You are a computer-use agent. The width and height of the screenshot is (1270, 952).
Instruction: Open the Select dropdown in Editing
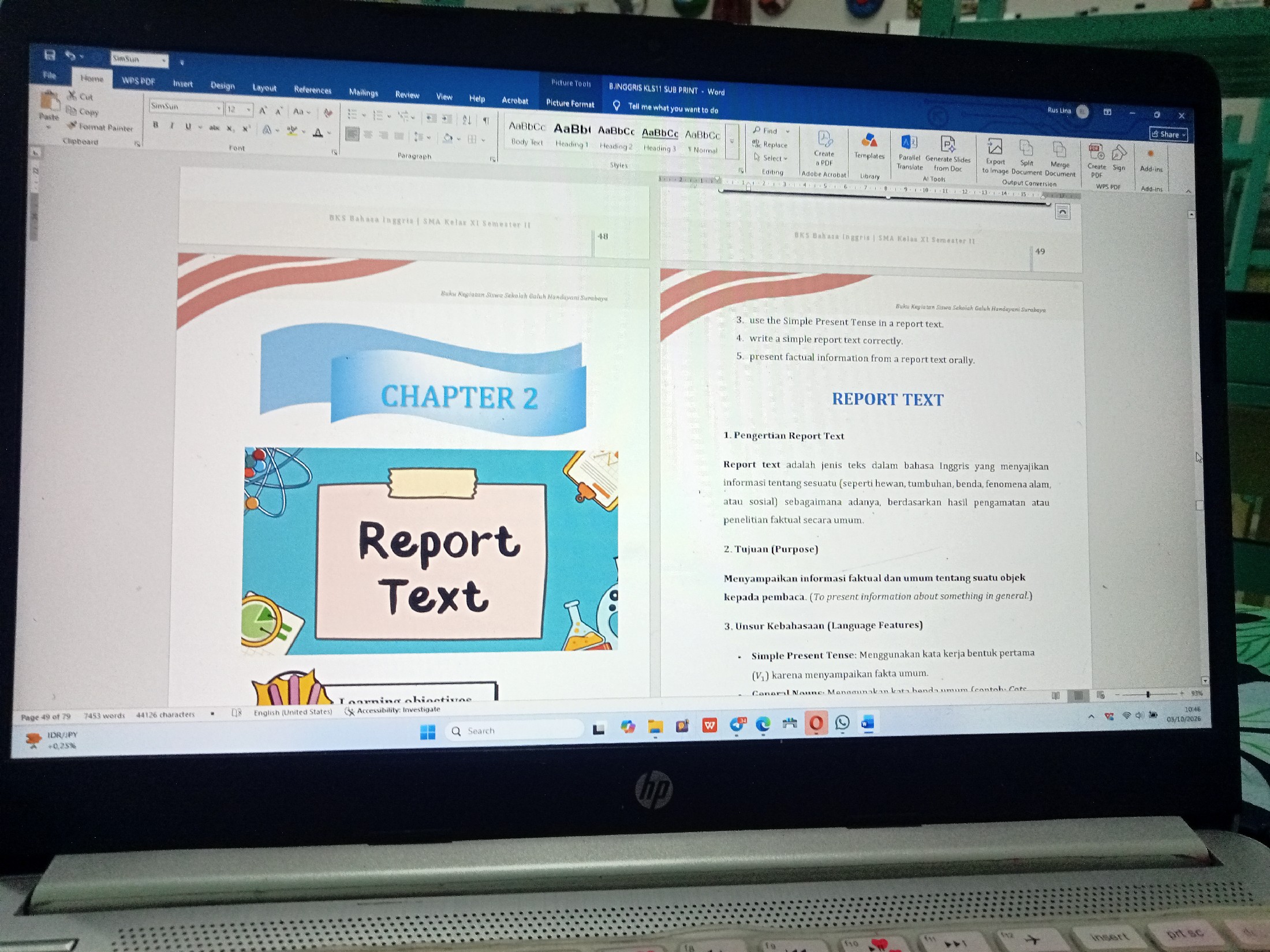[771, 158]
